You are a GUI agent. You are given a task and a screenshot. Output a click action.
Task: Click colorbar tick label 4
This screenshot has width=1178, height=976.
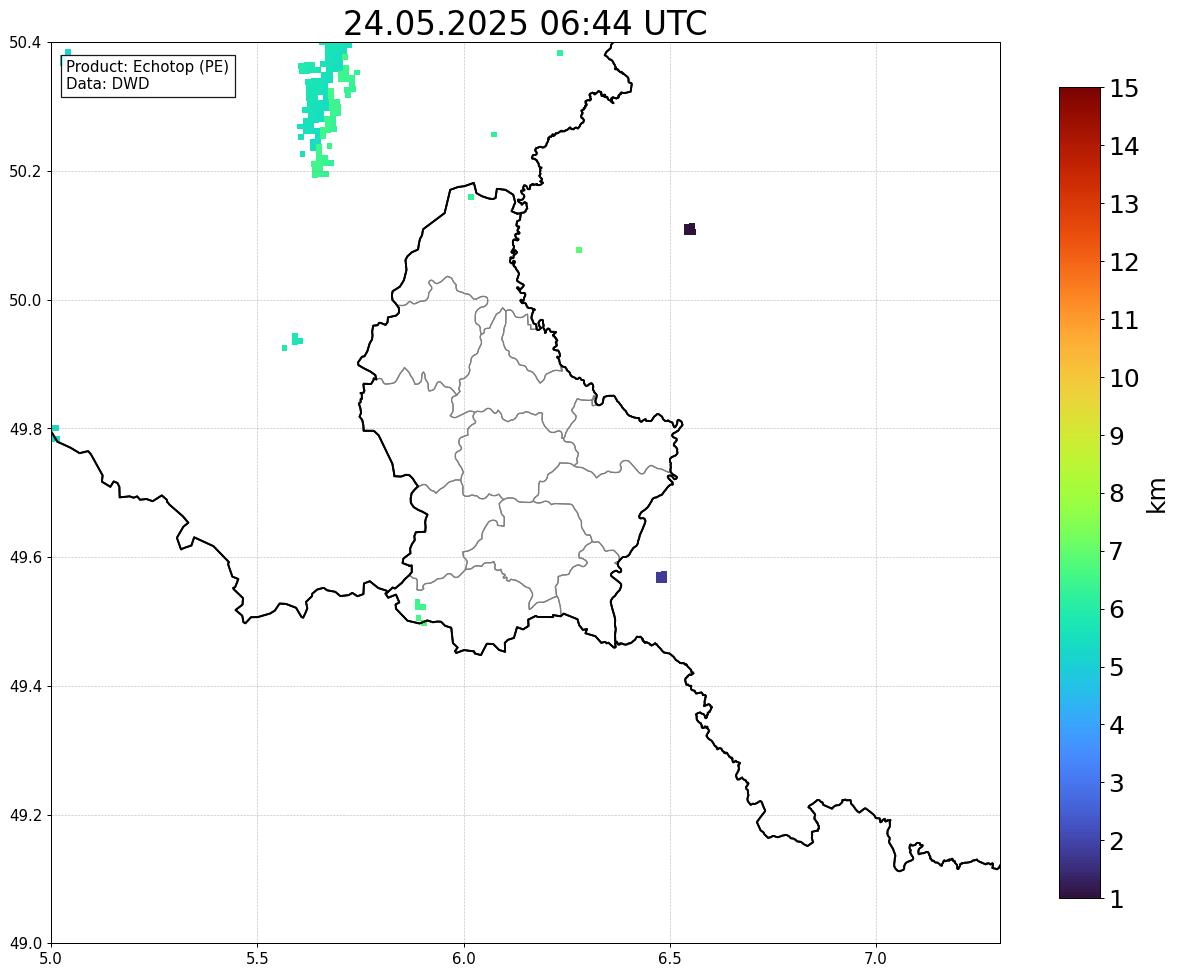pyautogui.click(x=1117, y=725)
